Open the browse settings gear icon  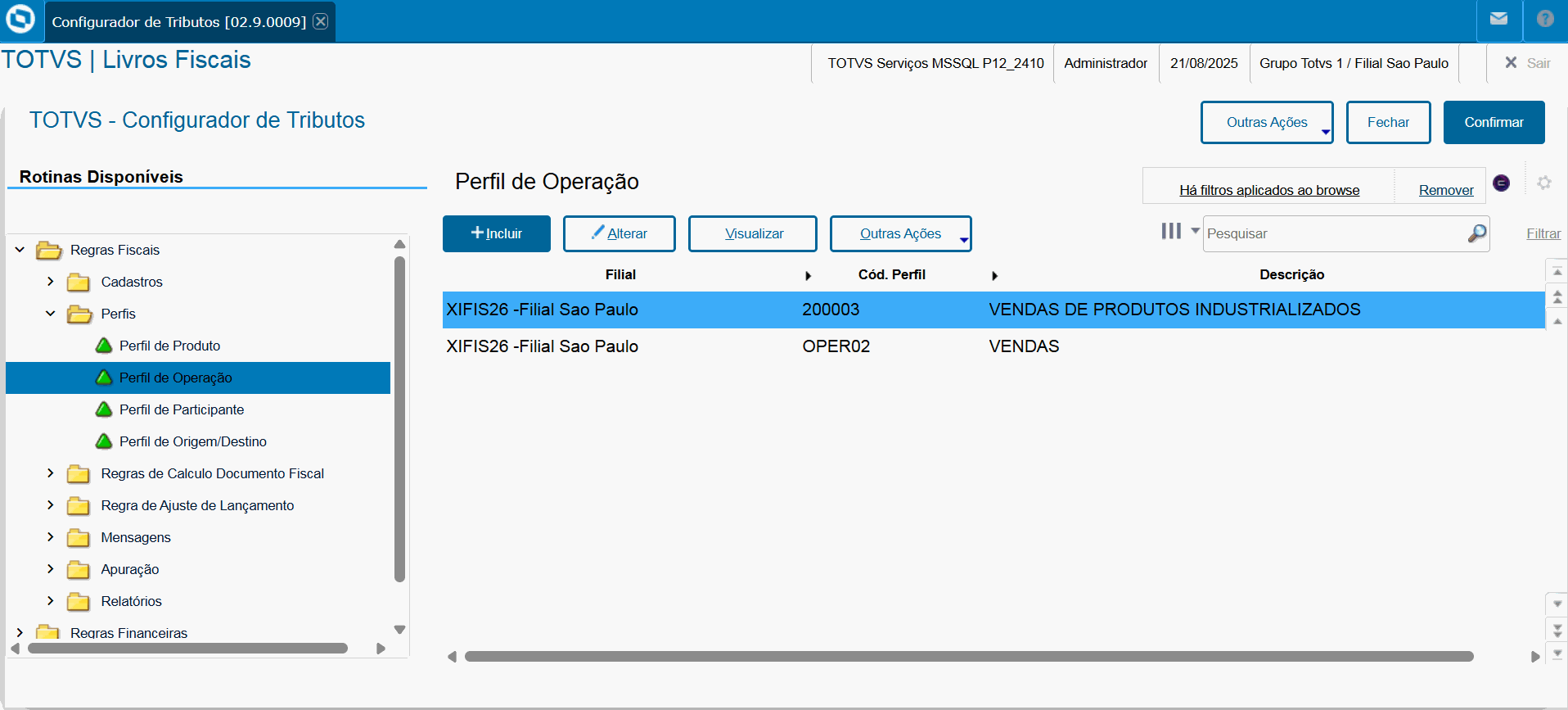click(x=1544, y=183)
